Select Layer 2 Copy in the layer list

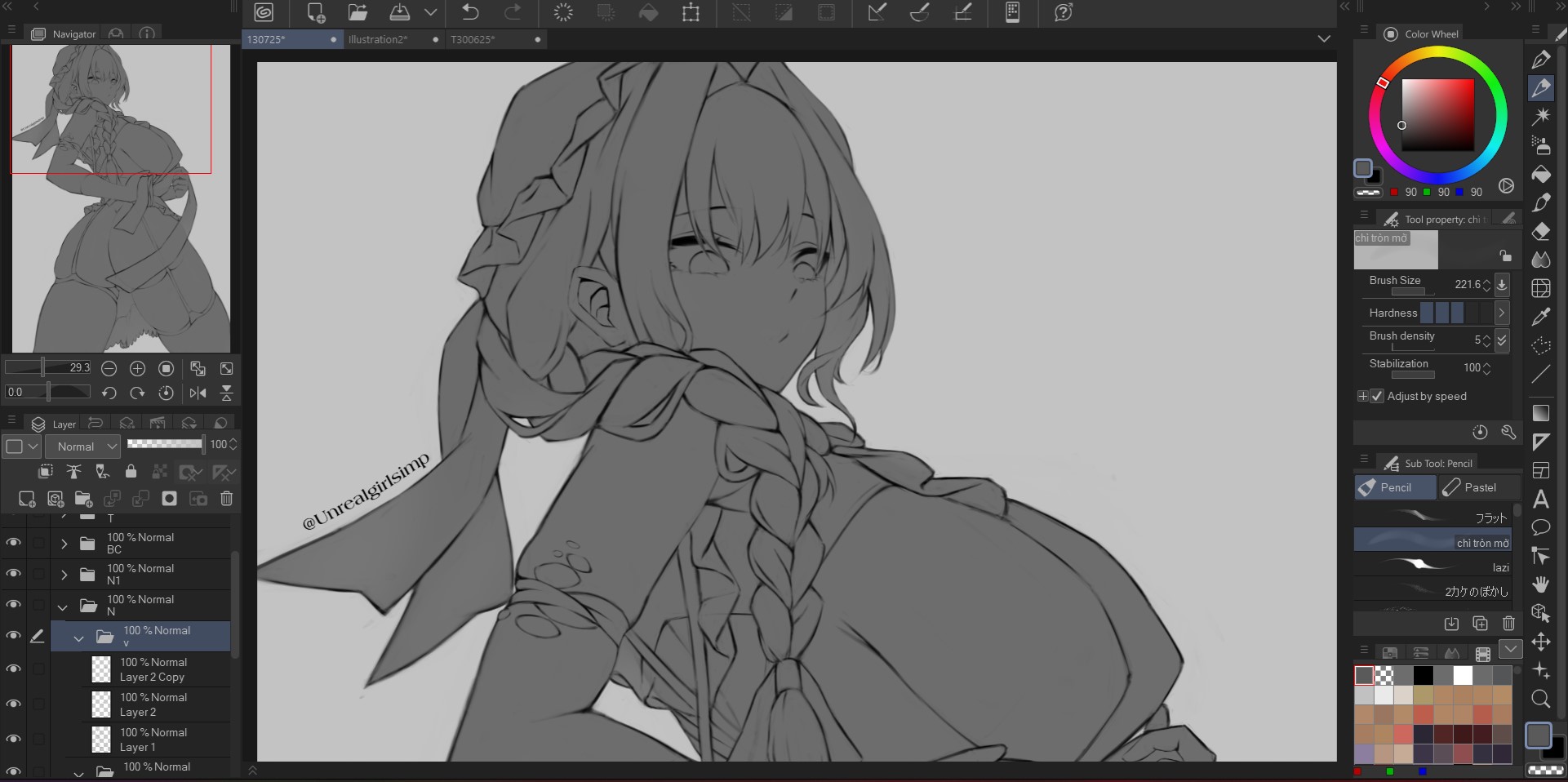(x=140, y=669)
